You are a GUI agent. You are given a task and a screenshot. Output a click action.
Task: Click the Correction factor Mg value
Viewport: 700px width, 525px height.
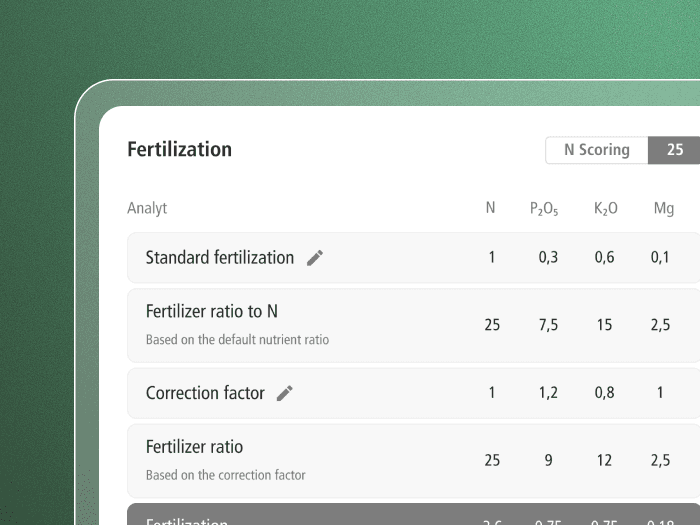tap(660, 393)
